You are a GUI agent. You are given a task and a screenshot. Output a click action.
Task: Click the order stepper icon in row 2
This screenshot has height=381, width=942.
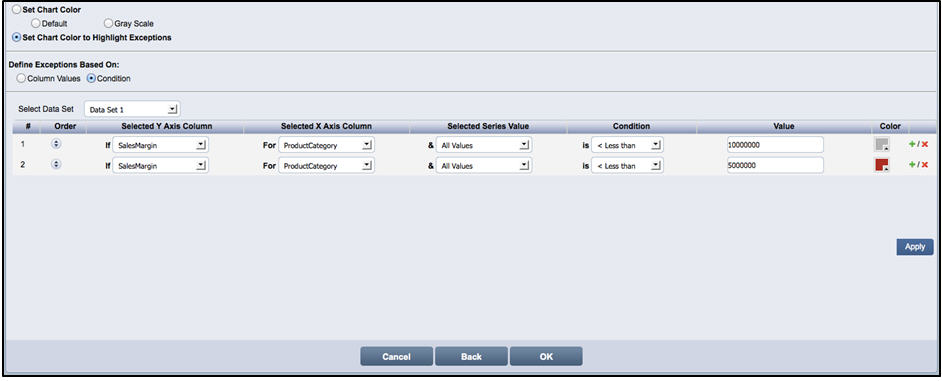tap(56, 164)
